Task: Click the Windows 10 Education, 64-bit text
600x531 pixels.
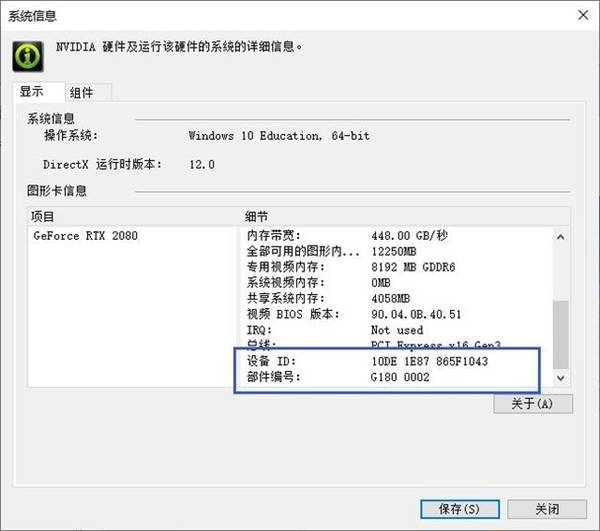Action: point(279,136)
